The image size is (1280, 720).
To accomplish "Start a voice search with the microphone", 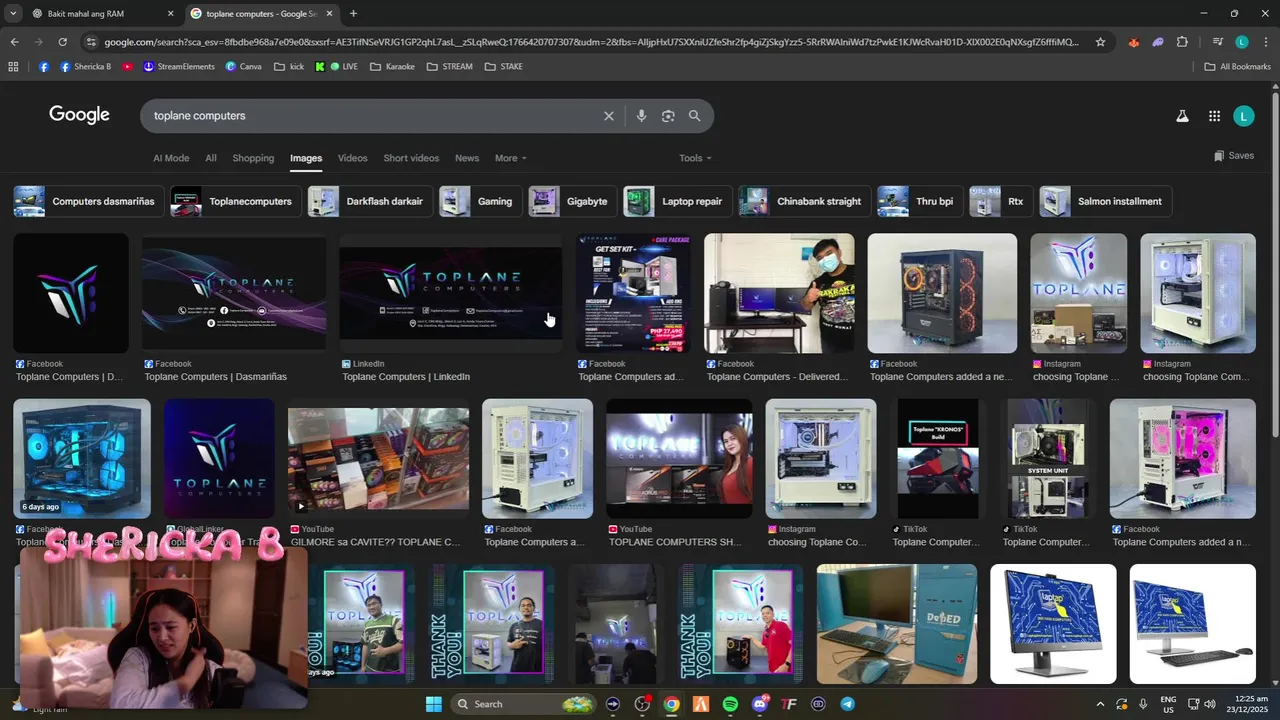I will coord(641,116).
